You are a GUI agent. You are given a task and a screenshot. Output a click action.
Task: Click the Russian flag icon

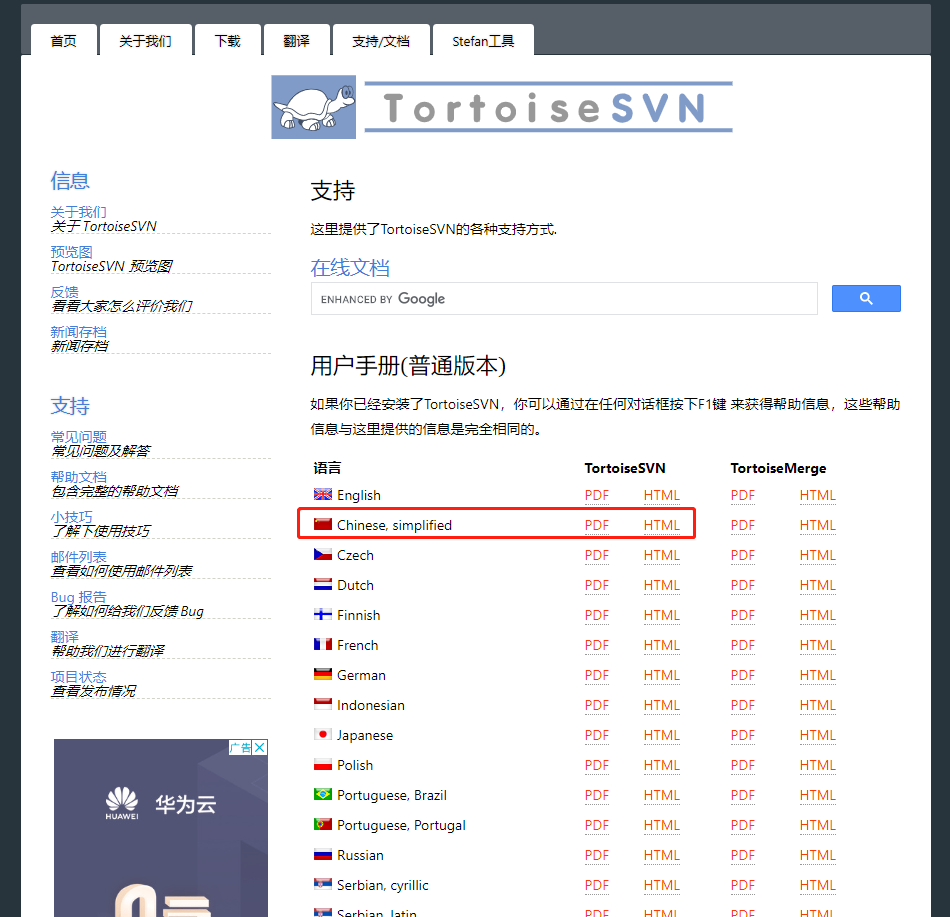pos(322,854)
